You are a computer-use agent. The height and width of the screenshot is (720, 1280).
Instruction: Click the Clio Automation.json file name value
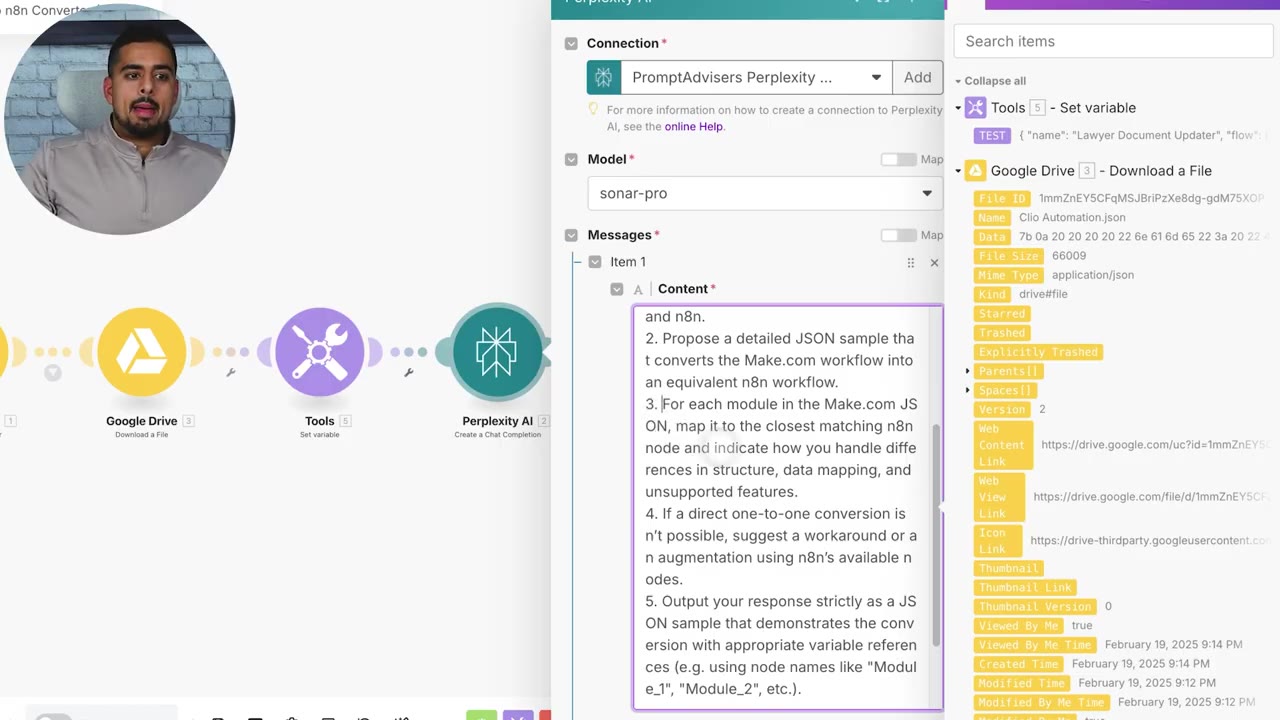[x=1072, y=218]
